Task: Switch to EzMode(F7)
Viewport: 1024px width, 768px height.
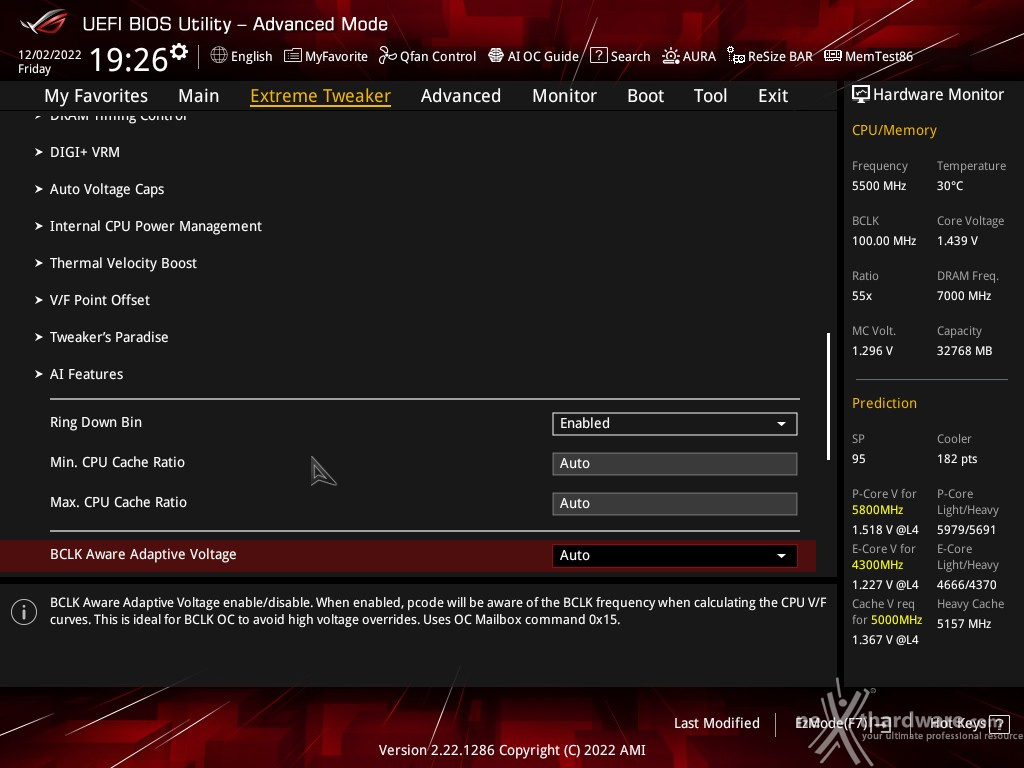Action: click(842, 723)
